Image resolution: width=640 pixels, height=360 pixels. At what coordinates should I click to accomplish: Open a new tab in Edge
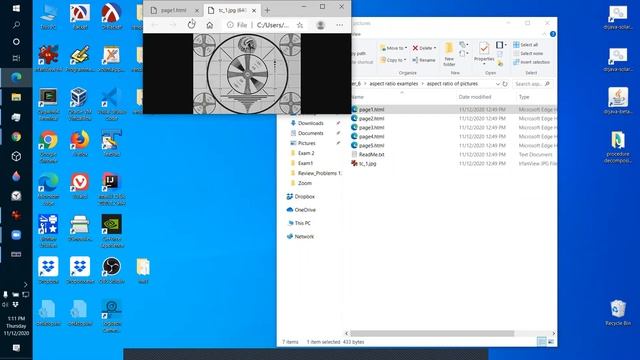pyautogui.click(x=267, y=10)
